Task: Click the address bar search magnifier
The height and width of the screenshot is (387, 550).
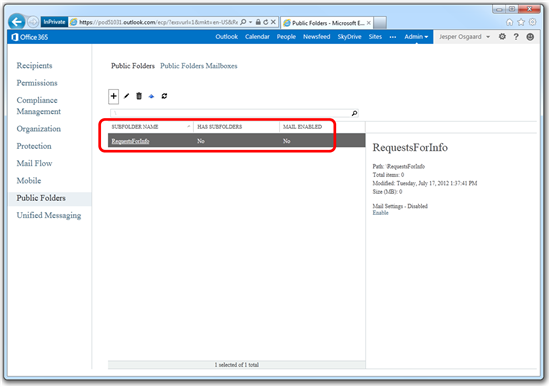Action: click(243, 22)
